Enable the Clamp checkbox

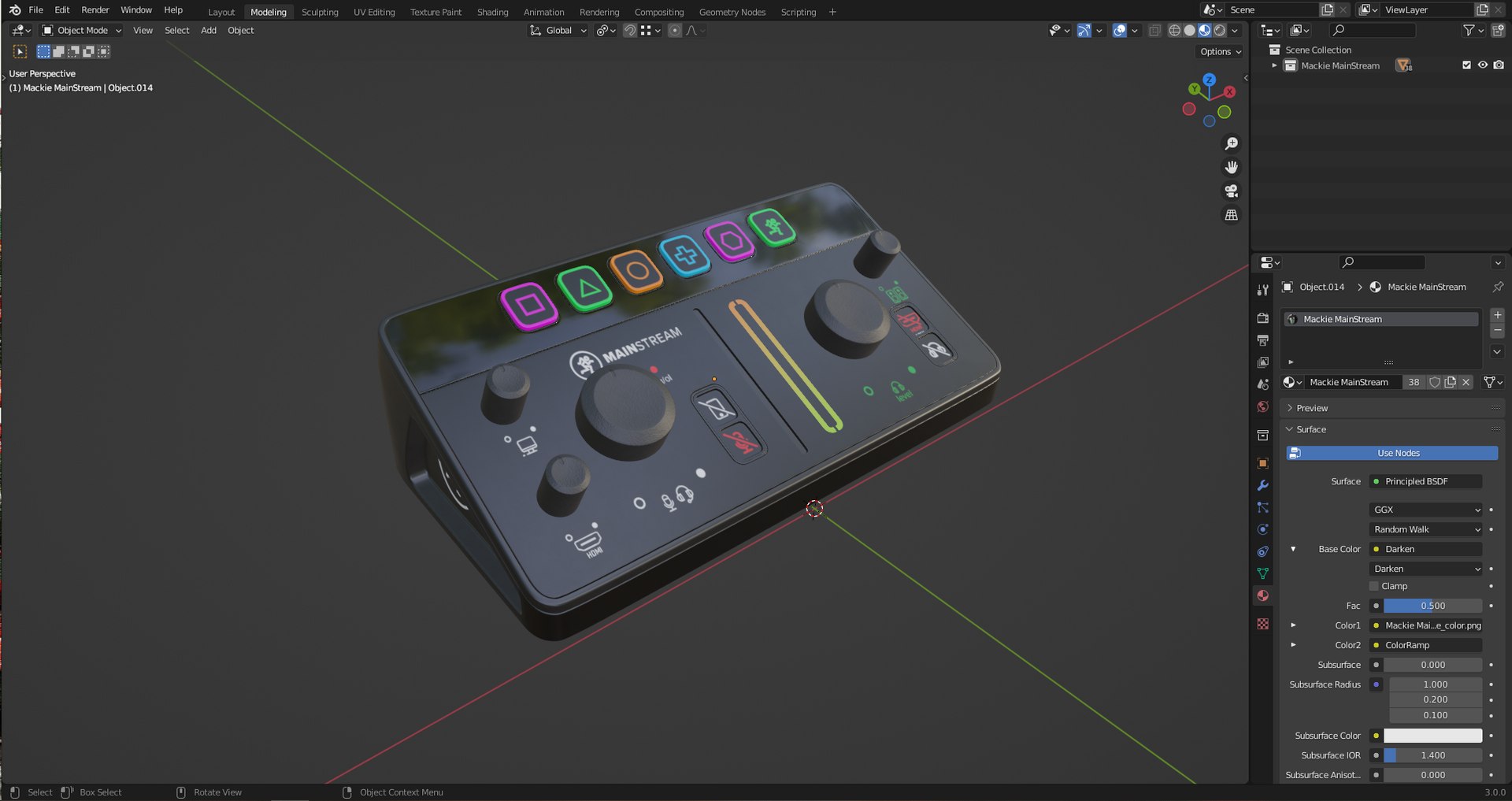click(1374, 586)
